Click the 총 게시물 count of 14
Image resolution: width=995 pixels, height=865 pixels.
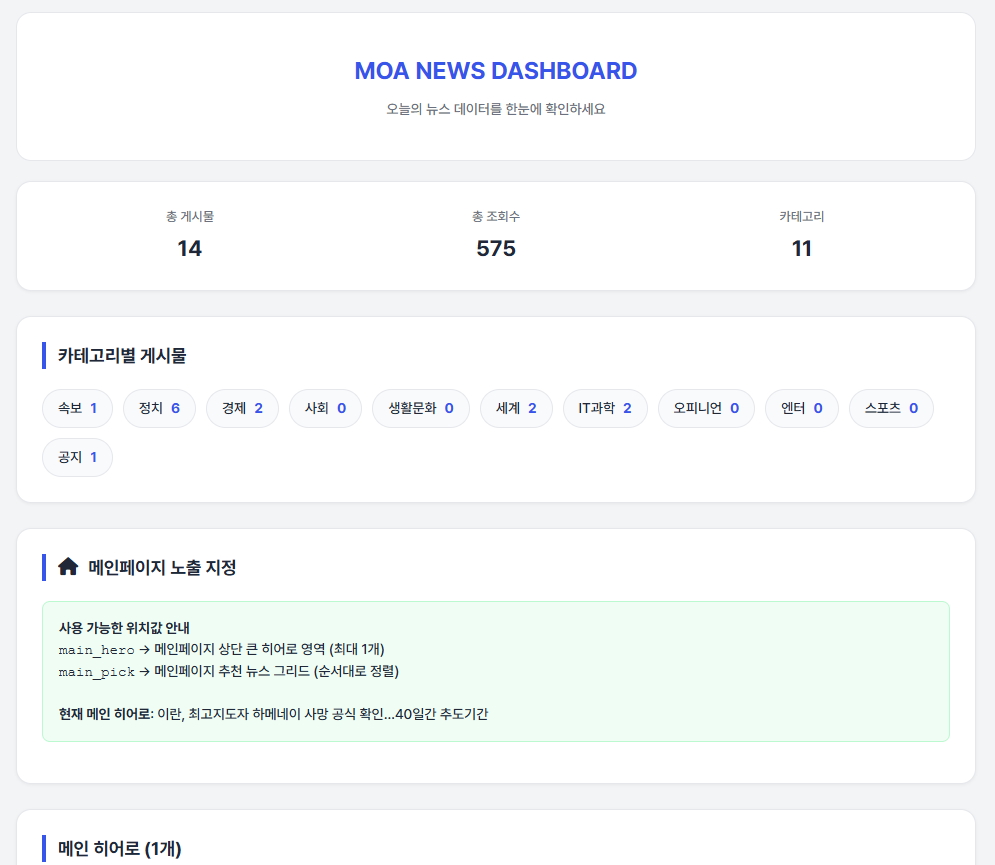coord(190,249)
